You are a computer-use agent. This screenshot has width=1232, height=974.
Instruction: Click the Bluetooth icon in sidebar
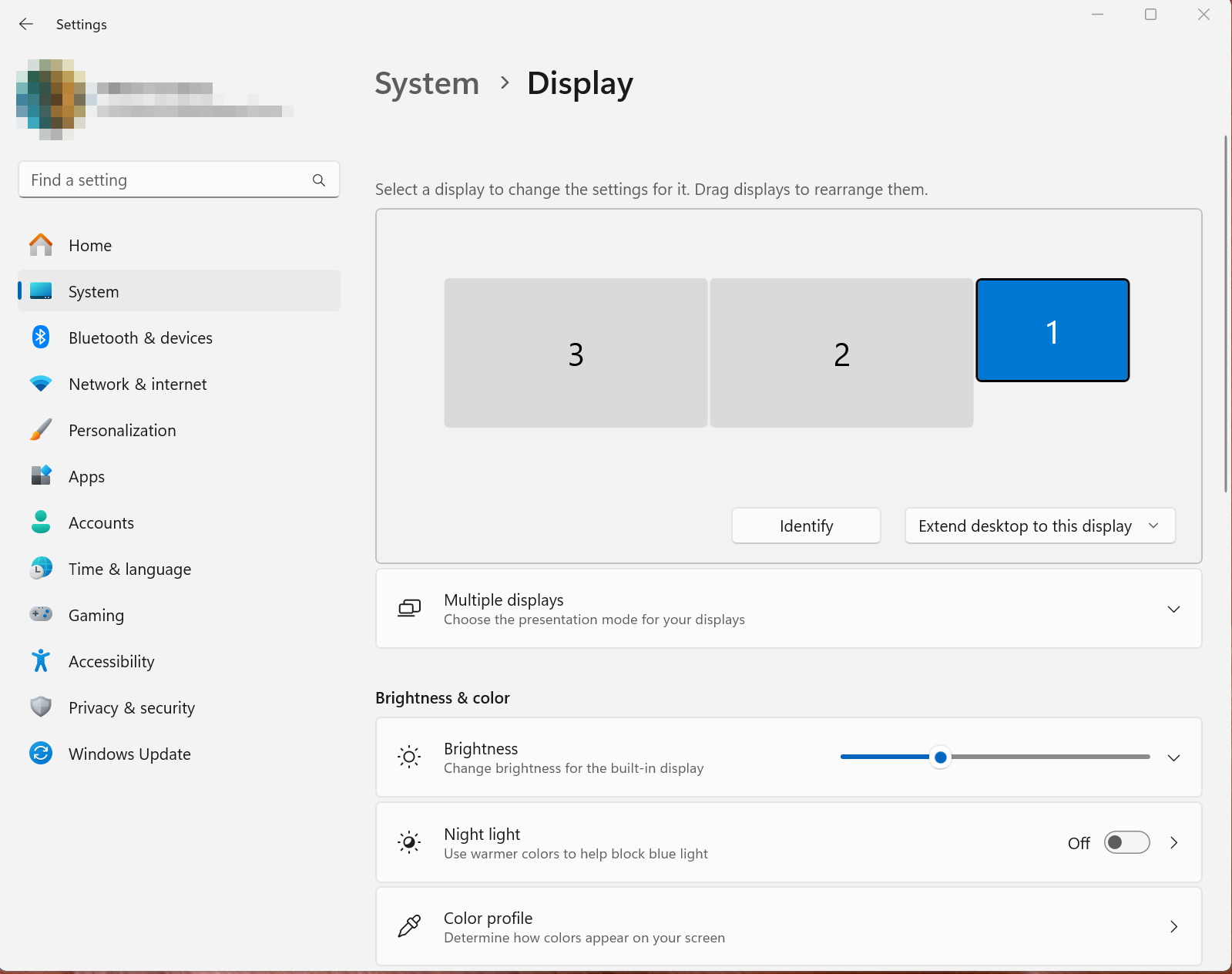[41, 338]
